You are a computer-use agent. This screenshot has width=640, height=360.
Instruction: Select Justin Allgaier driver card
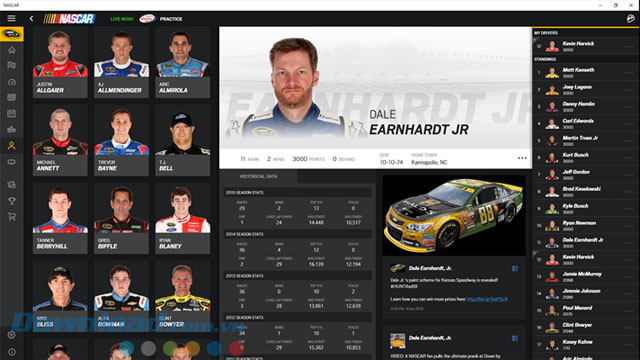tap(60, 62)
